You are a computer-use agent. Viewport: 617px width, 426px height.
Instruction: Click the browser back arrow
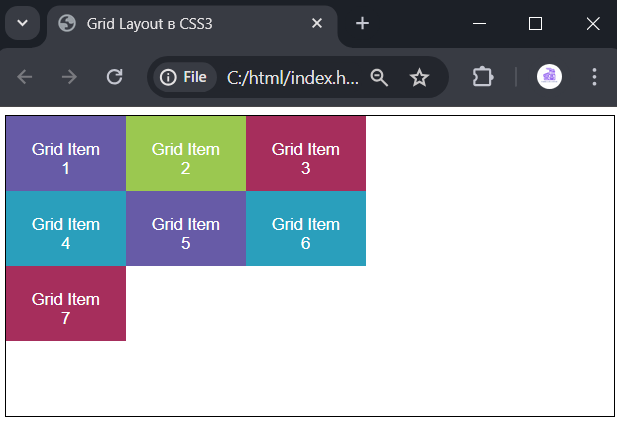[x=24, y=77]
